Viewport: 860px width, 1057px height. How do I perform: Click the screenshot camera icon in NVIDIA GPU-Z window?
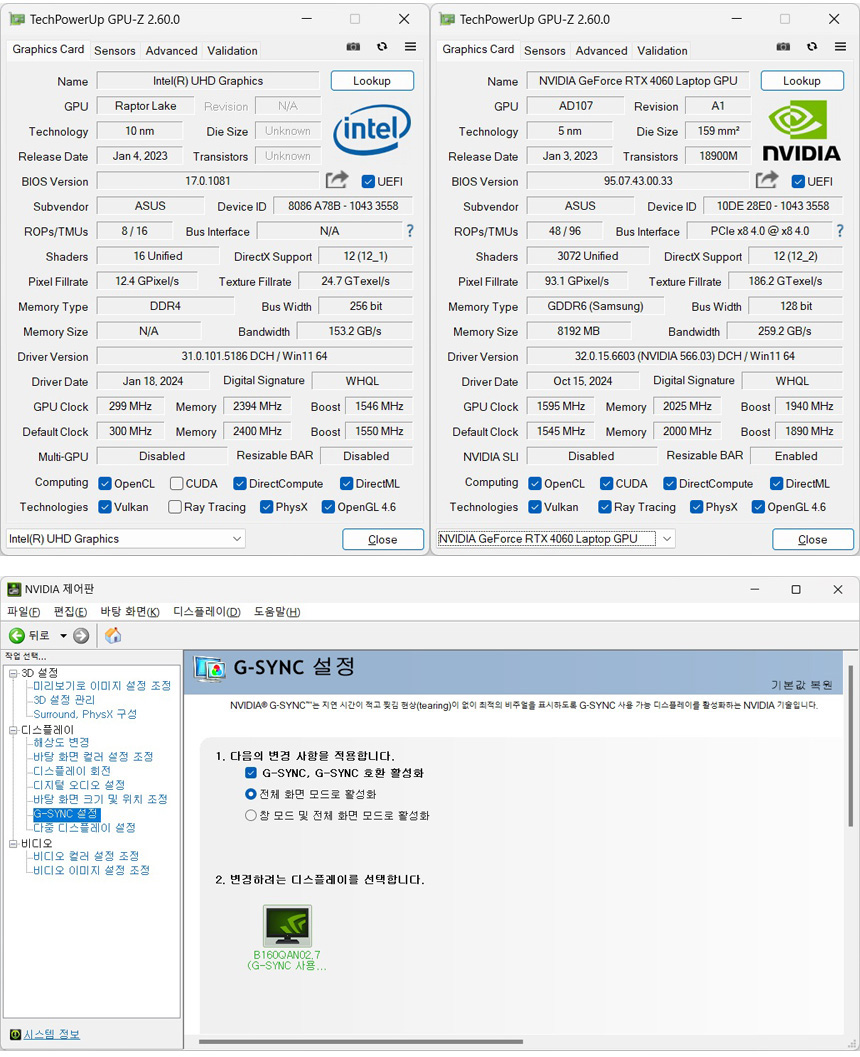[x=783, y=47]
